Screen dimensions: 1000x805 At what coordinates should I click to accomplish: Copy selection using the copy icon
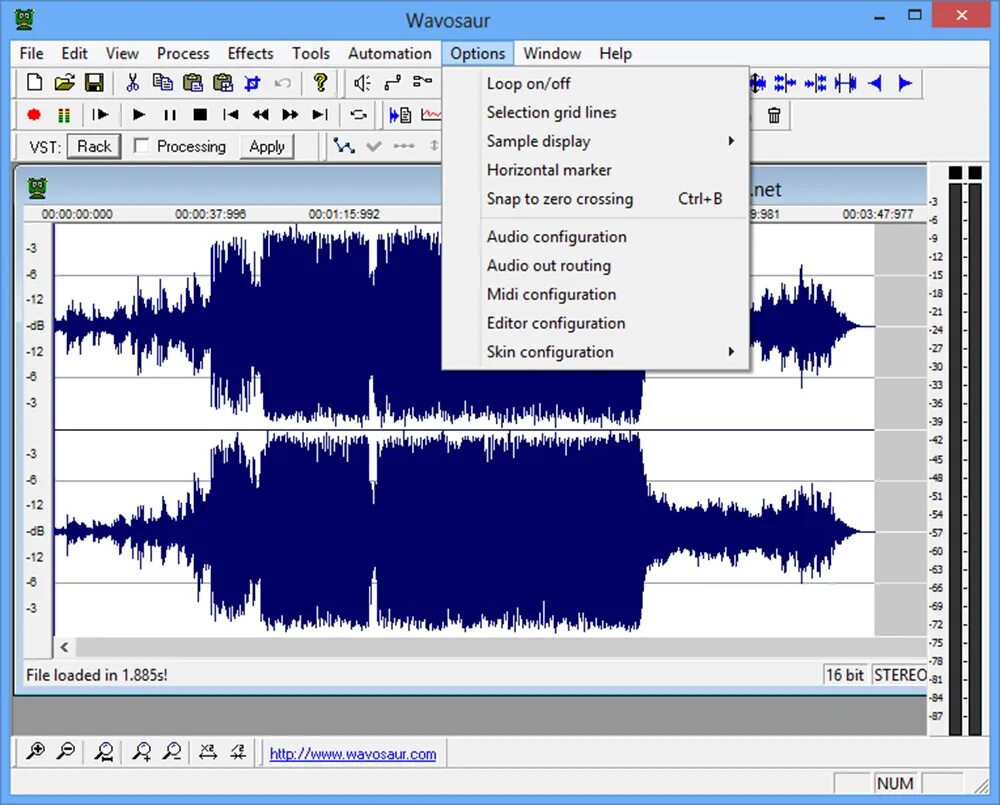pyautogui.click(x=162, y=83)
